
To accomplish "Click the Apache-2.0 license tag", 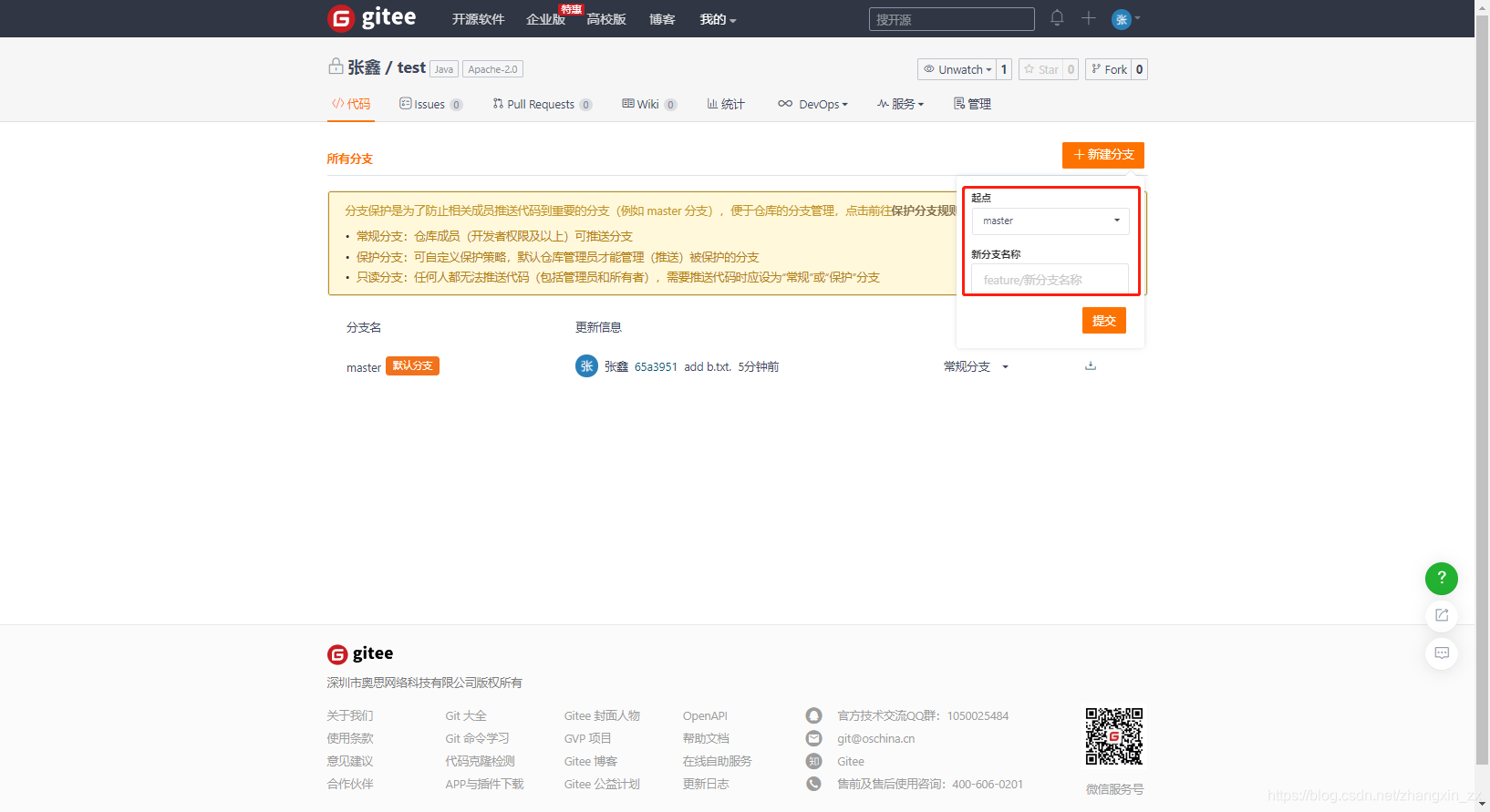I will [x=493, y=69].
